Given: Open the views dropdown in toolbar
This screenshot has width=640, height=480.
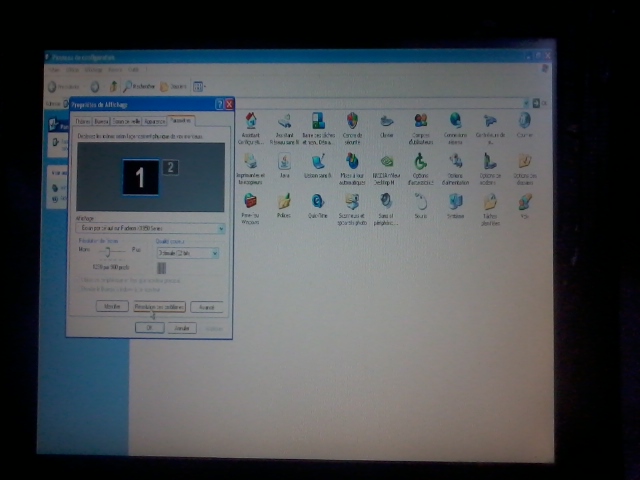Looking at the screenshot, I should pyautogui.click(x=199, y=86).
